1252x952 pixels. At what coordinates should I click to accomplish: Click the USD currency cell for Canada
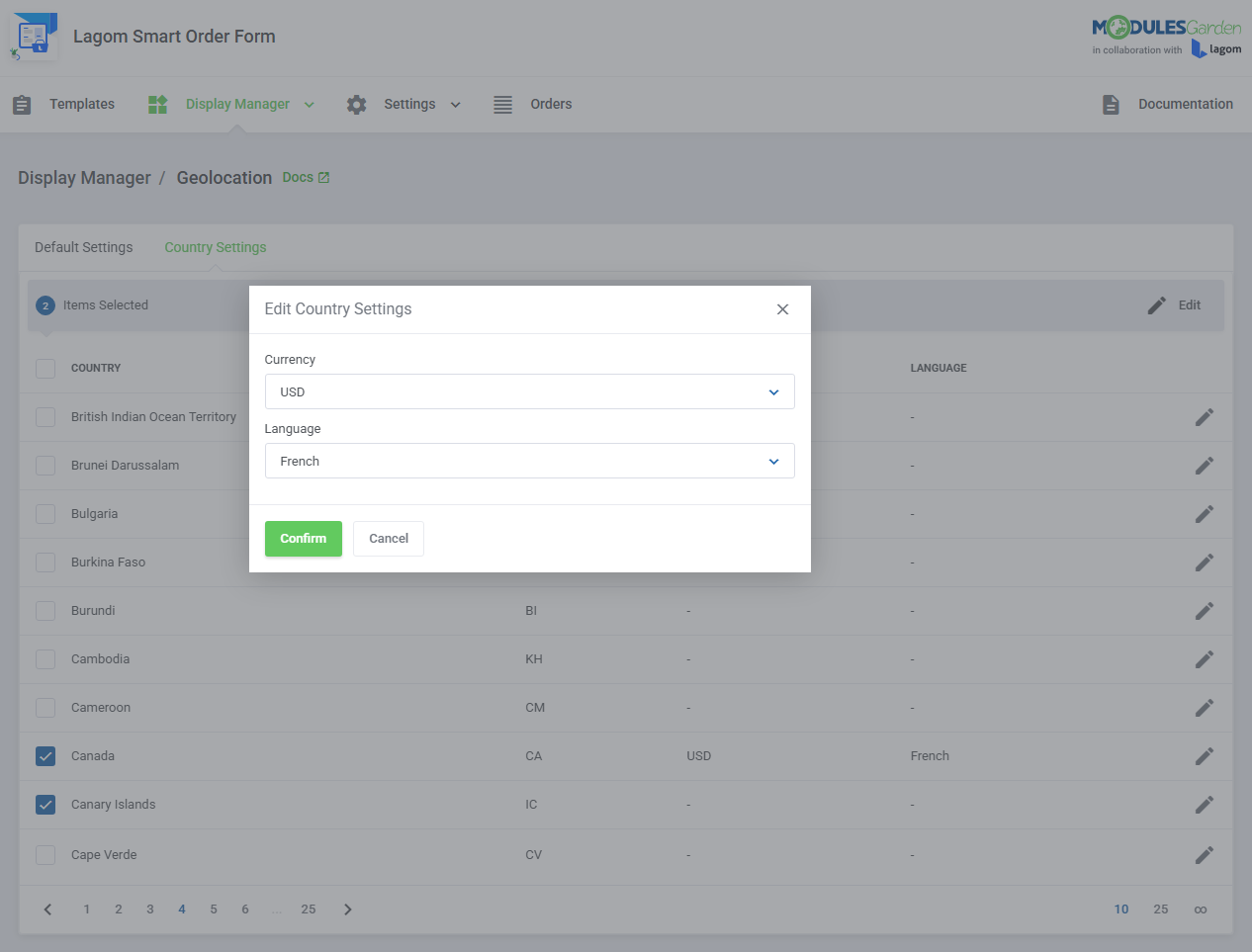pos(699,756)
